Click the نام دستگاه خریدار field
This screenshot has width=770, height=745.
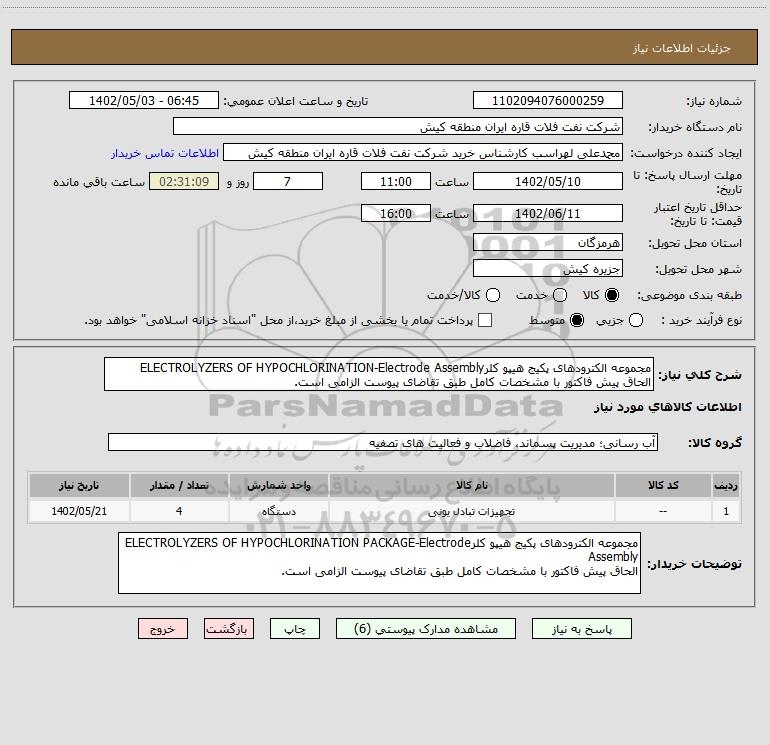point(398,126)
